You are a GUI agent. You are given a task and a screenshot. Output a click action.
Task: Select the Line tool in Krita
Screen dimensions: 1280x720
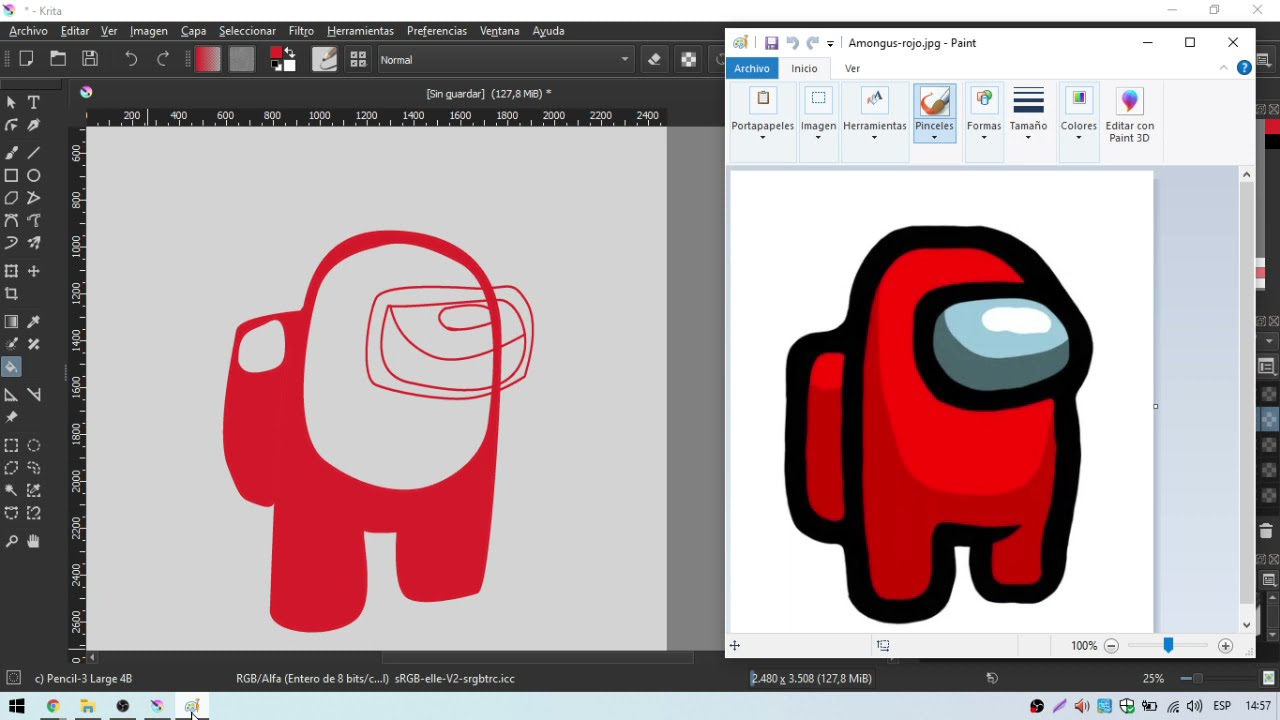34,152
